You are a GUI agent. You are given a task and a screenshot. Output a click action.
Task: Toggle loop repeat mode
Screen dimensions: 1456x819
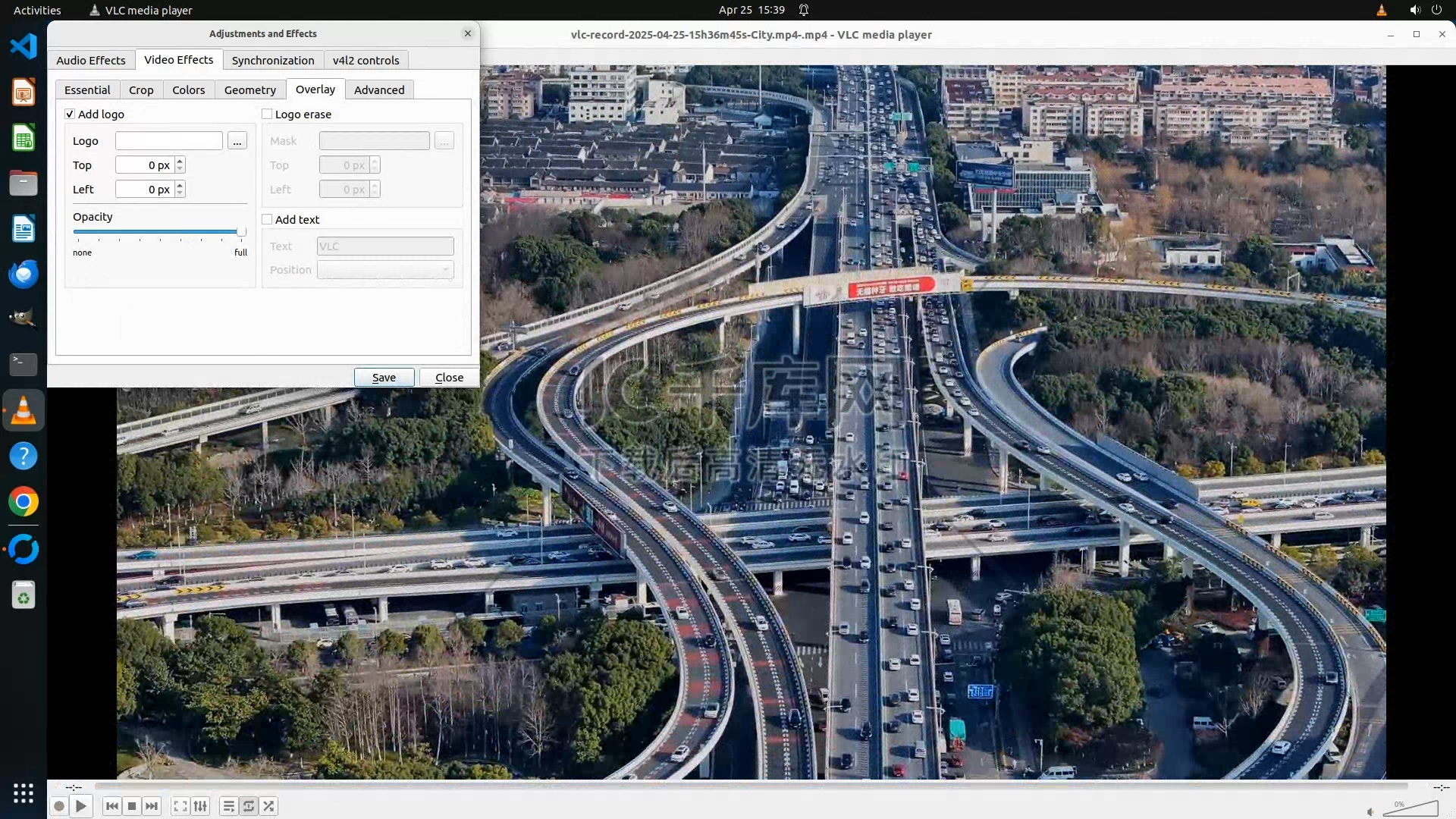pos(249,806)
